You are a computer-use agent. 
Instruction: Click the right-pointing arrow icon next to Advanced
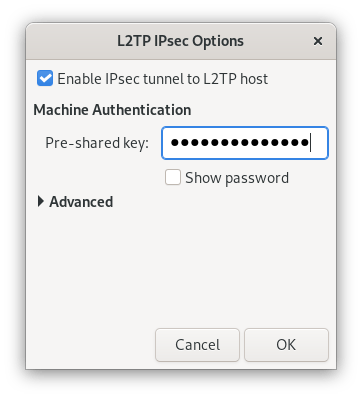tap(41, 201)
